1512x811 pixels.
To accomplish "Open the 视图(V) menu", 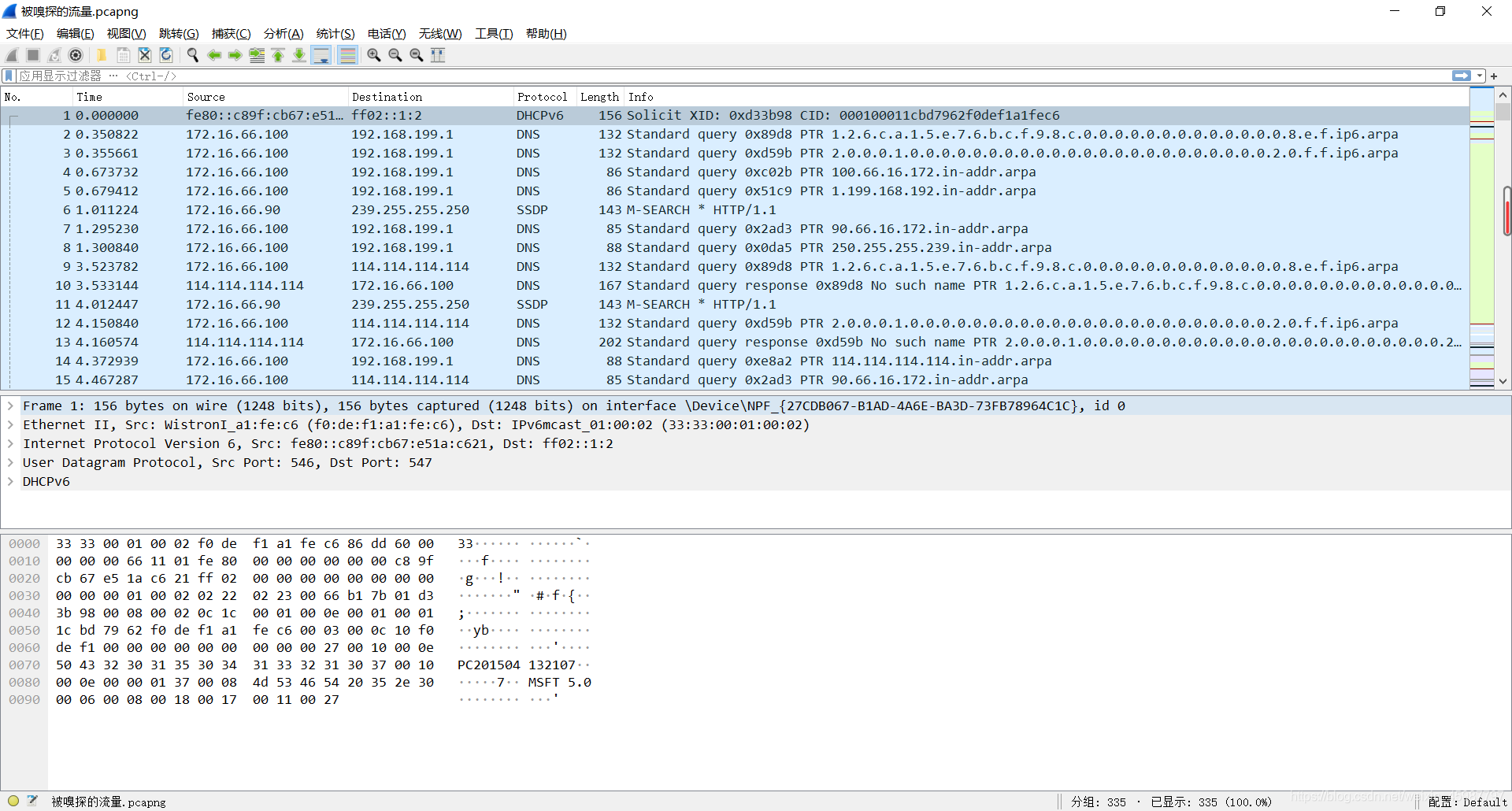I will pyautogui.click(x=126, y=34).
